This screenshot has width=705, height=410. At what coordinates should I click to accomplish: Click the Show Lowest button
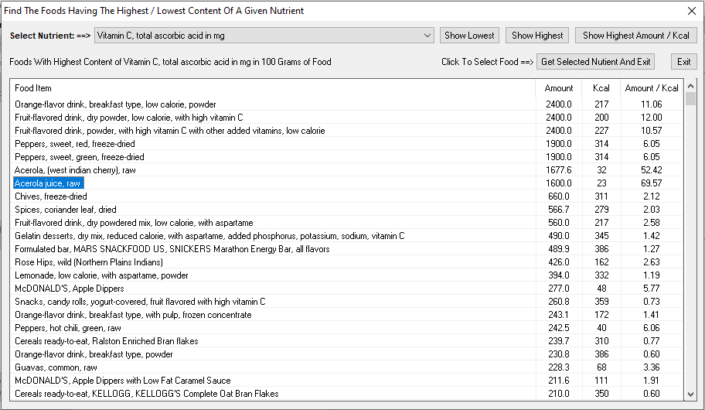click(469, 36)
